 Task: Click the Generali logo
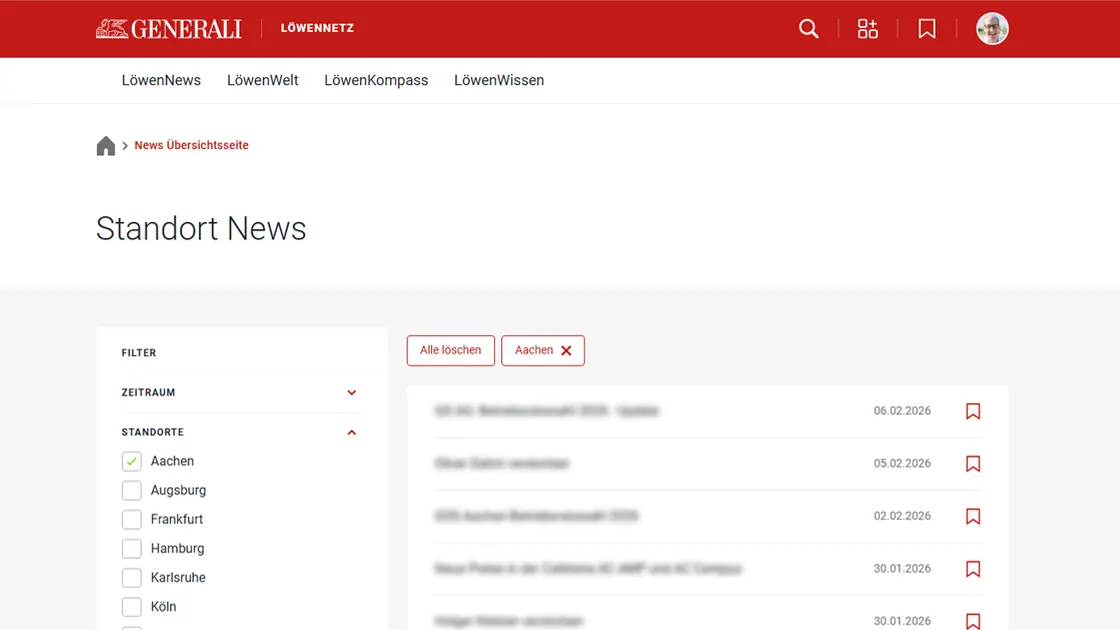170,28
